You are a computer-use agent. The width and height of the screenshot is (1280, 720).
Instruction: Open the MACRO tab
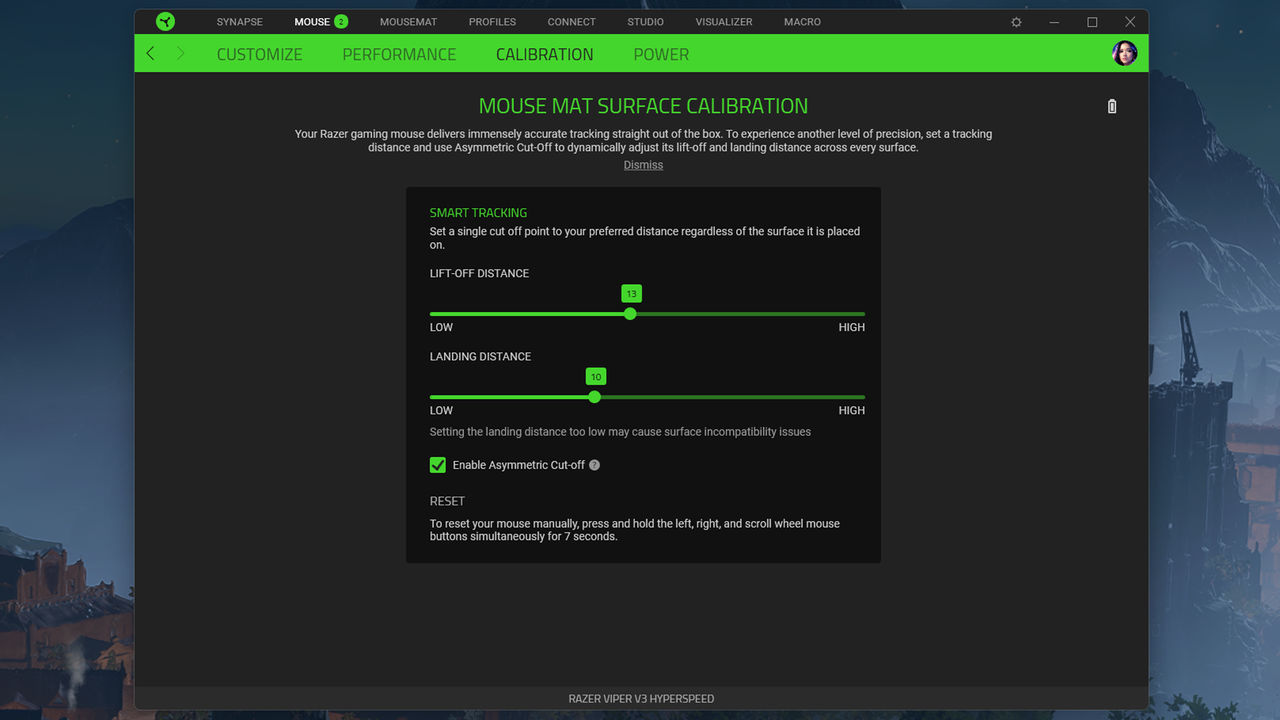802,22
